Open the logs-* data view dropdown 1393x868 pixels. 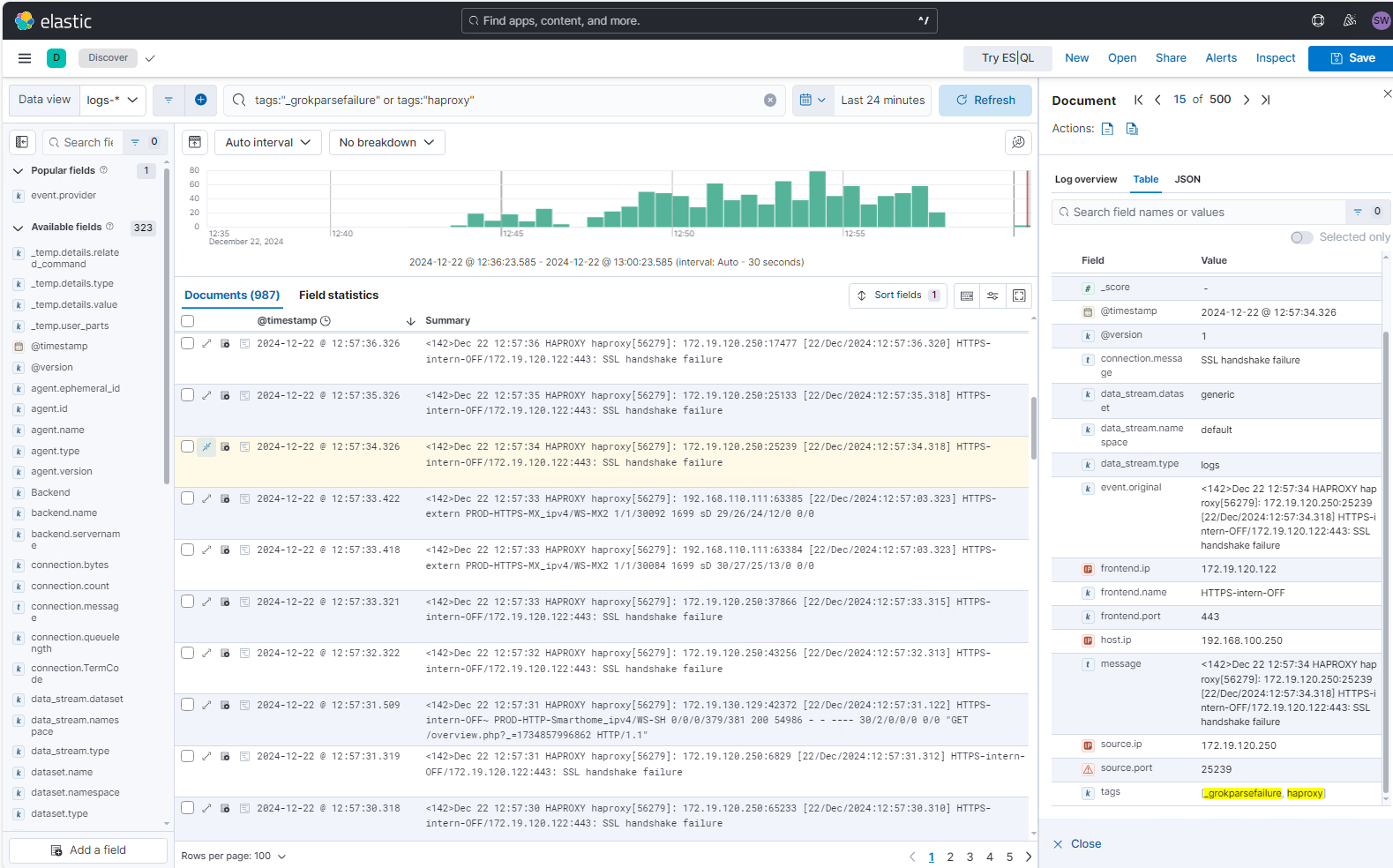pos(113,101)
